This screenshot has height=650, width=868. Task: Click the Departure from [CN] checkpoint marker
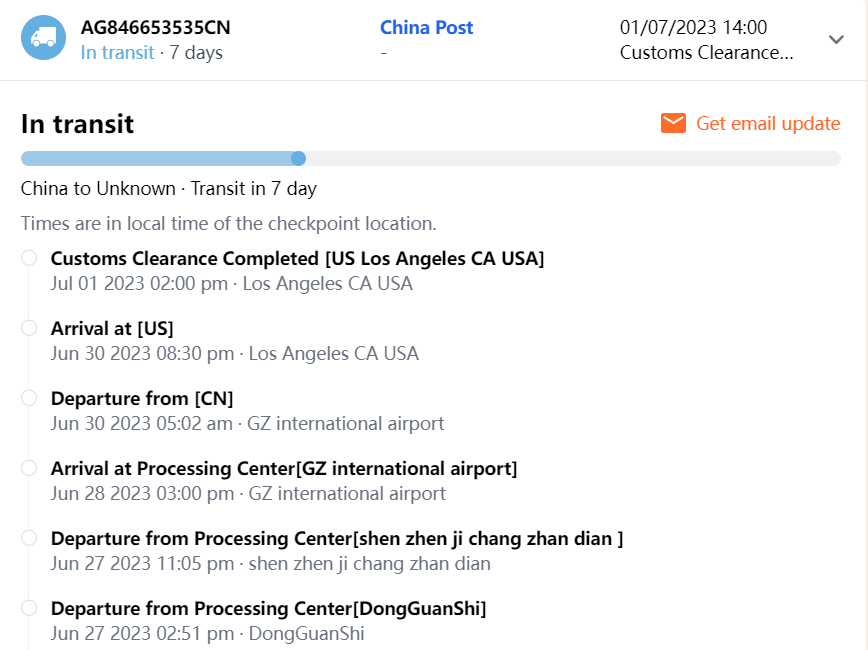click(x=29, y=398)
